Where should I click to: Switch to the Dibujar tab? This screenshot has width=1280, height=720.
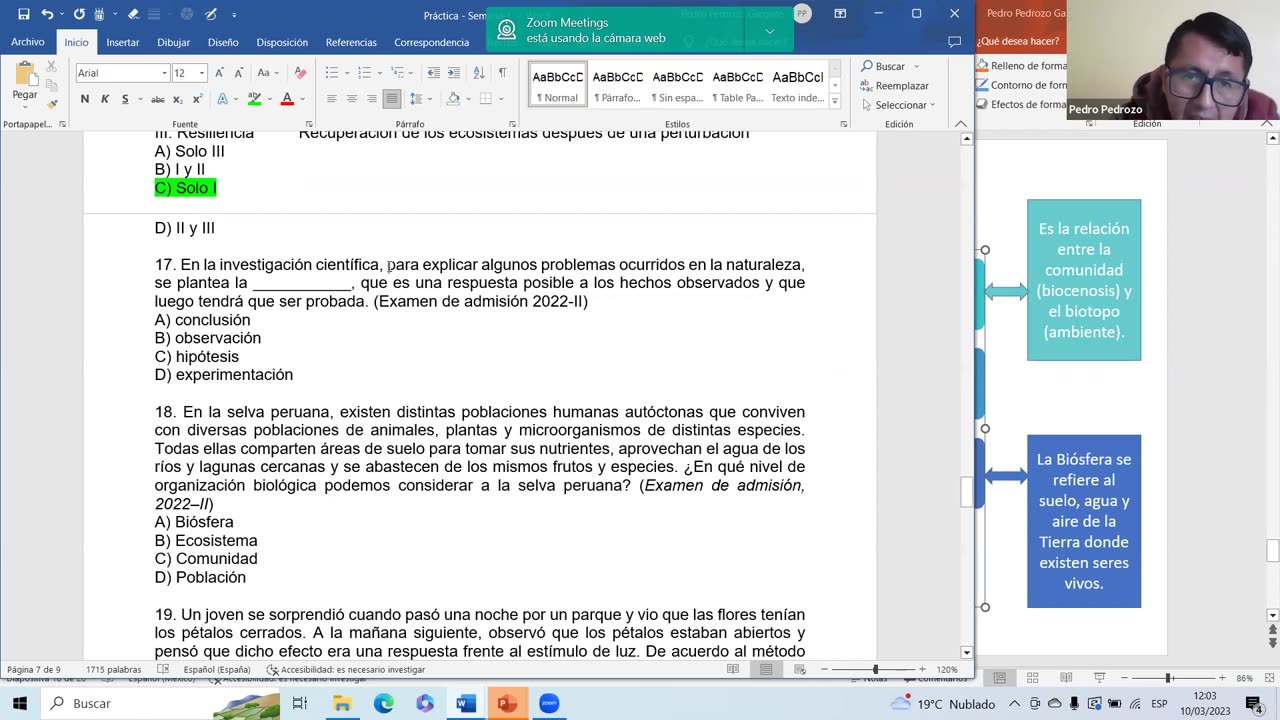point(173,42)
